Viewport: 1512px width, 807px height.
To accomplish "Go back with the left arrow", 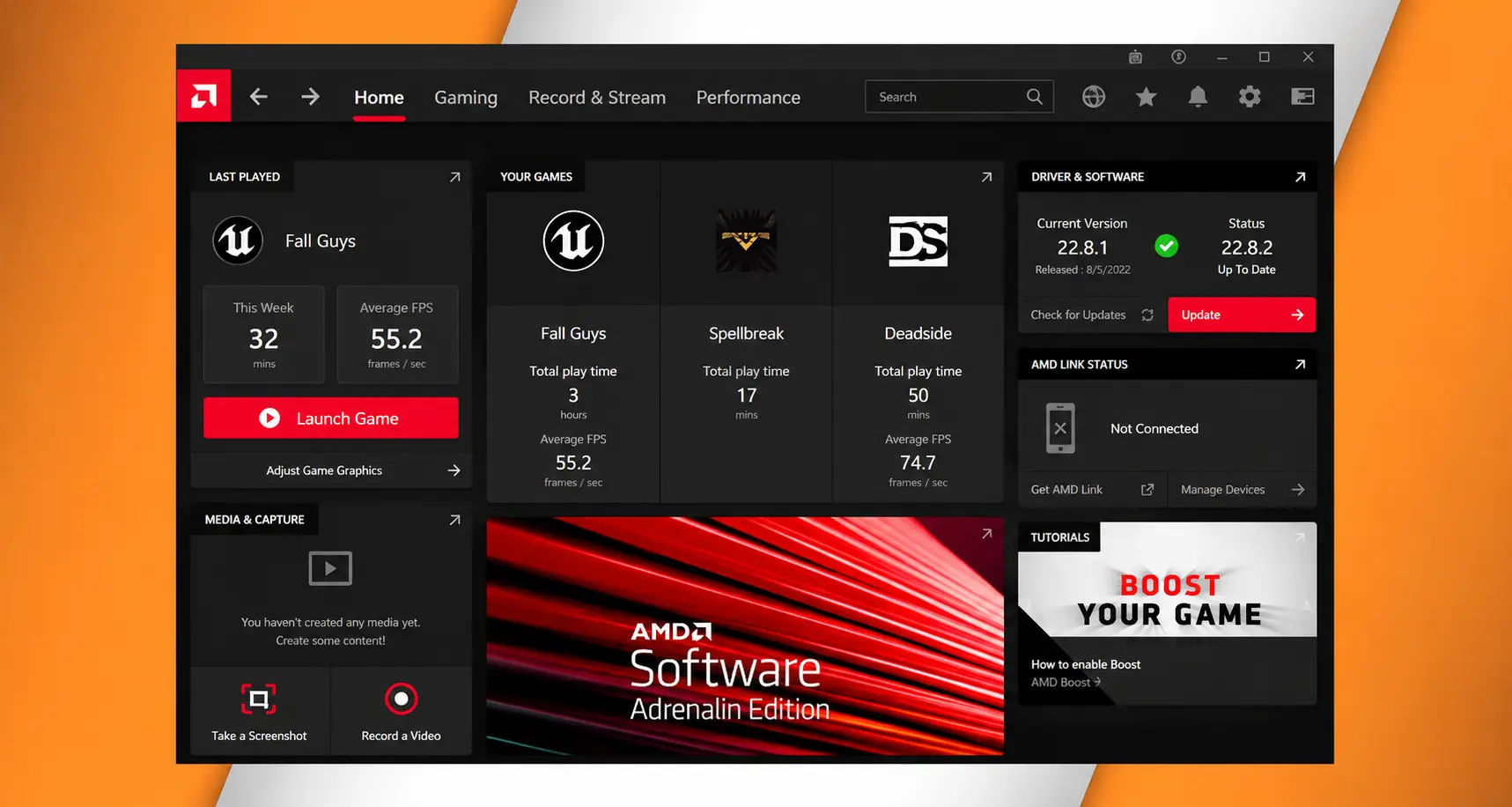I will click(258, 97).
